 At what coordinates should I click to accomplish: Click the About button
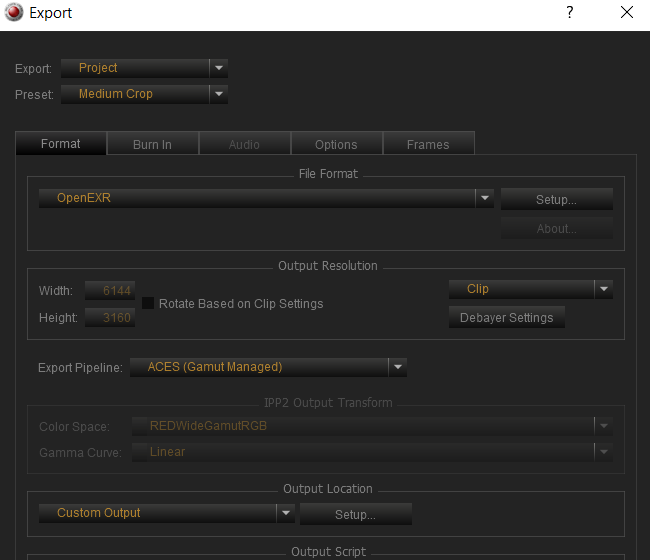(556, 228)
